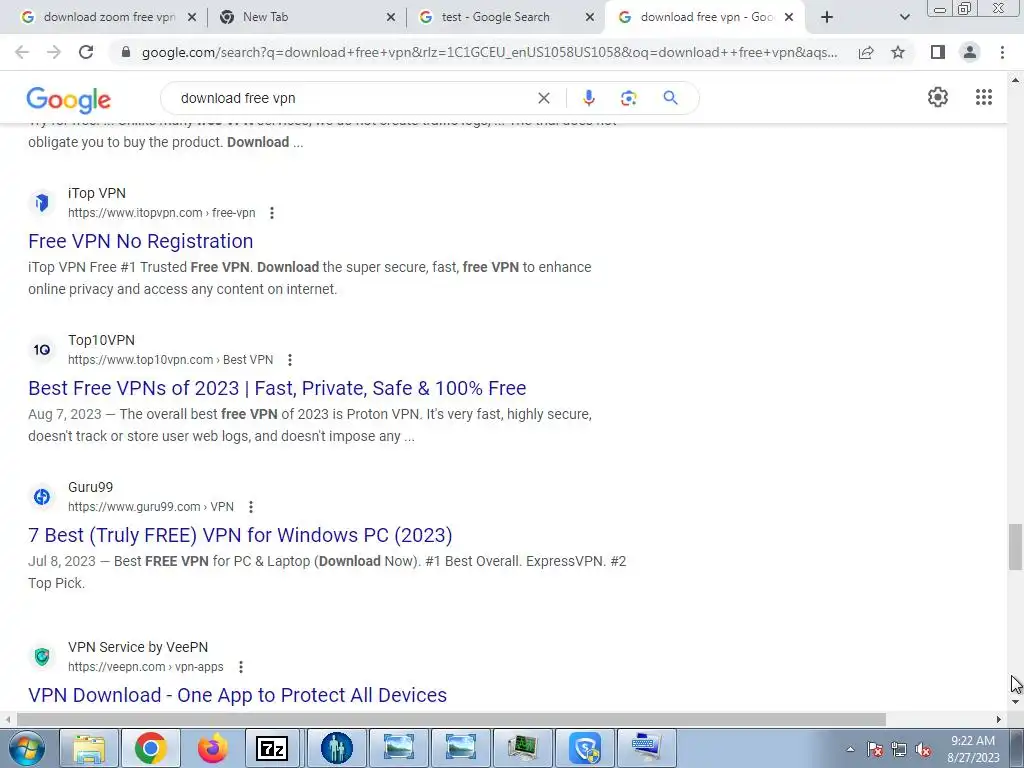Start voice search with microphone

(588, 98)
